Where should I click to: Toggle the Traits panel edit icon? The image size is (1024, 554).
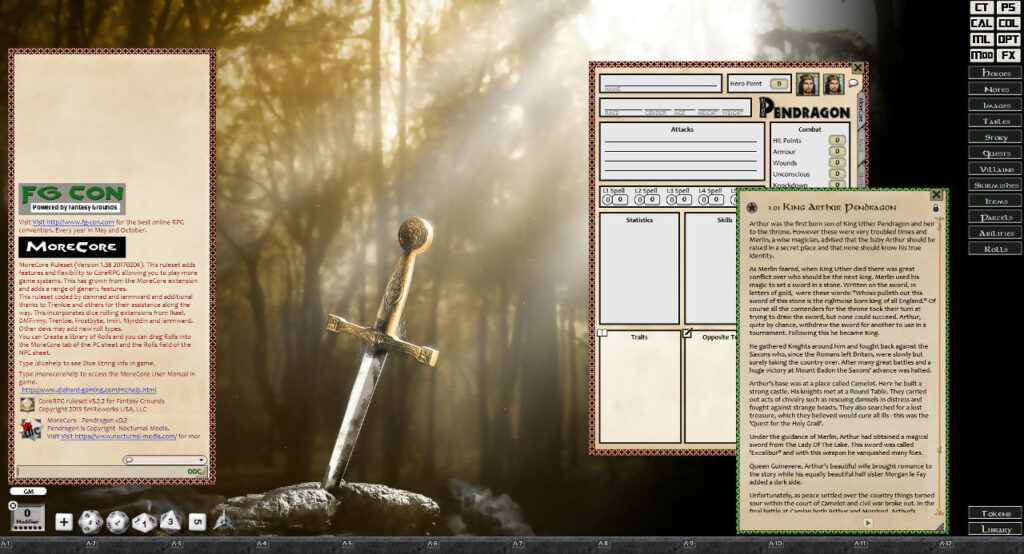603,333
